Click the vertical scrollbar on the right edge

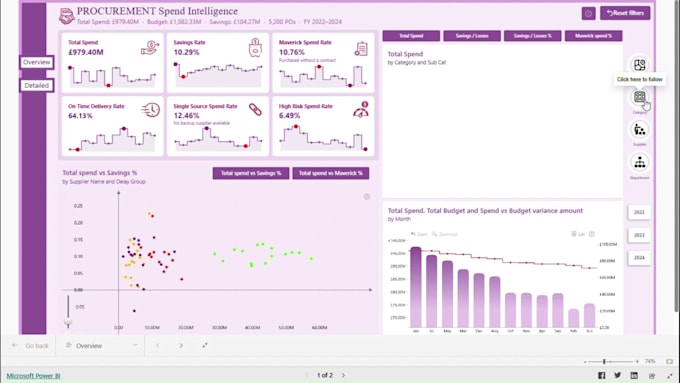point(677,156)
